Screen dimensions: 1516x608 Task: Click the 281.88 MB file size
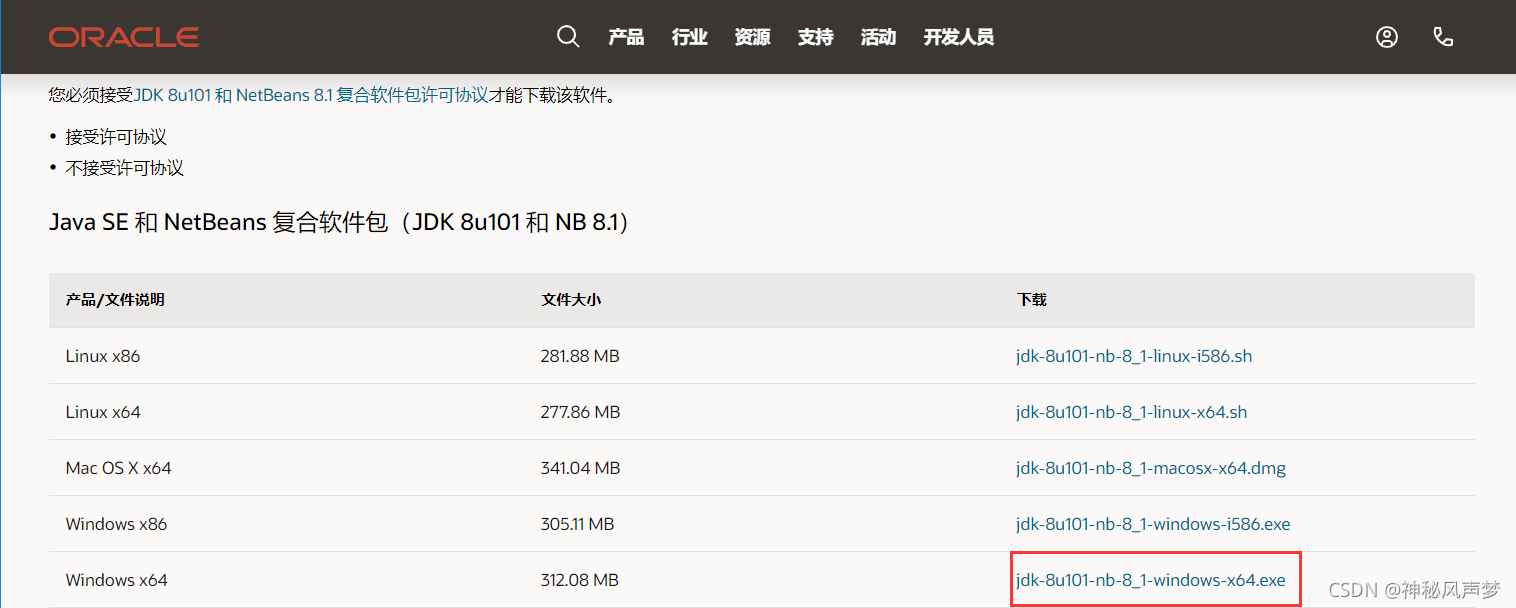click(x=580, y=356)
